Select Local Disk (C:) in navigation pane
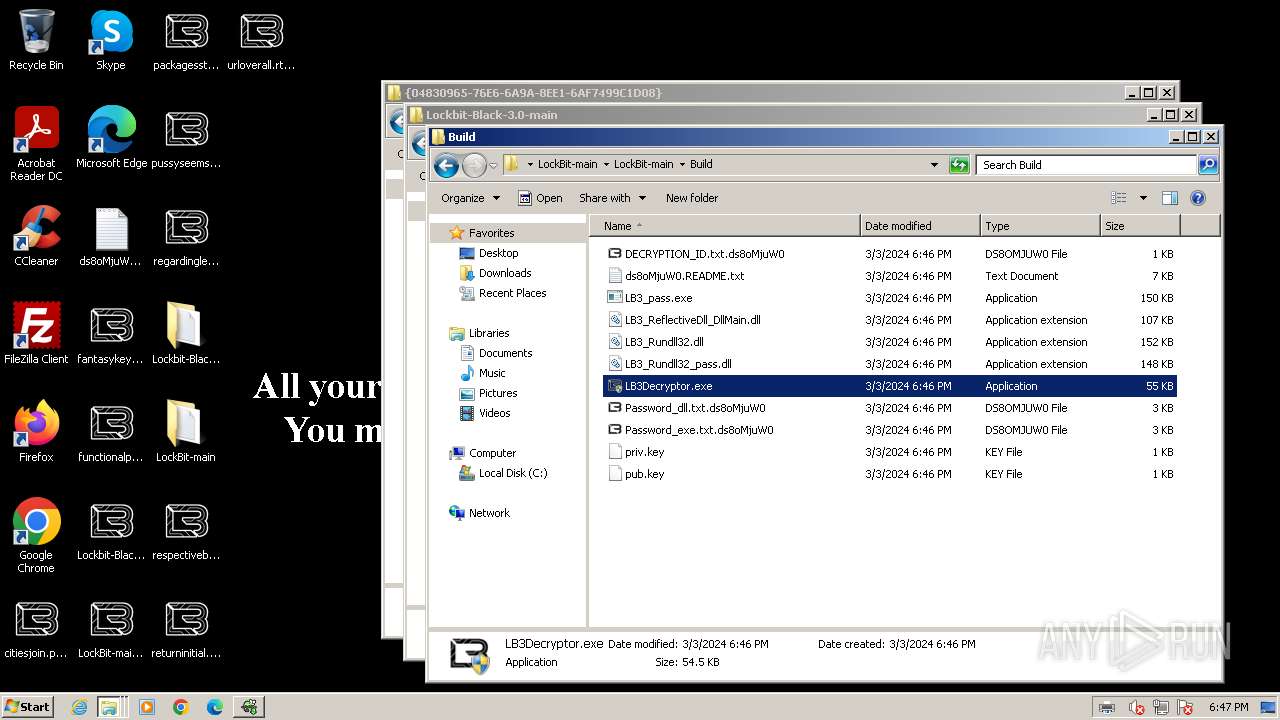Viewport: 1280px width, 720px height. (x=512, y=473)
